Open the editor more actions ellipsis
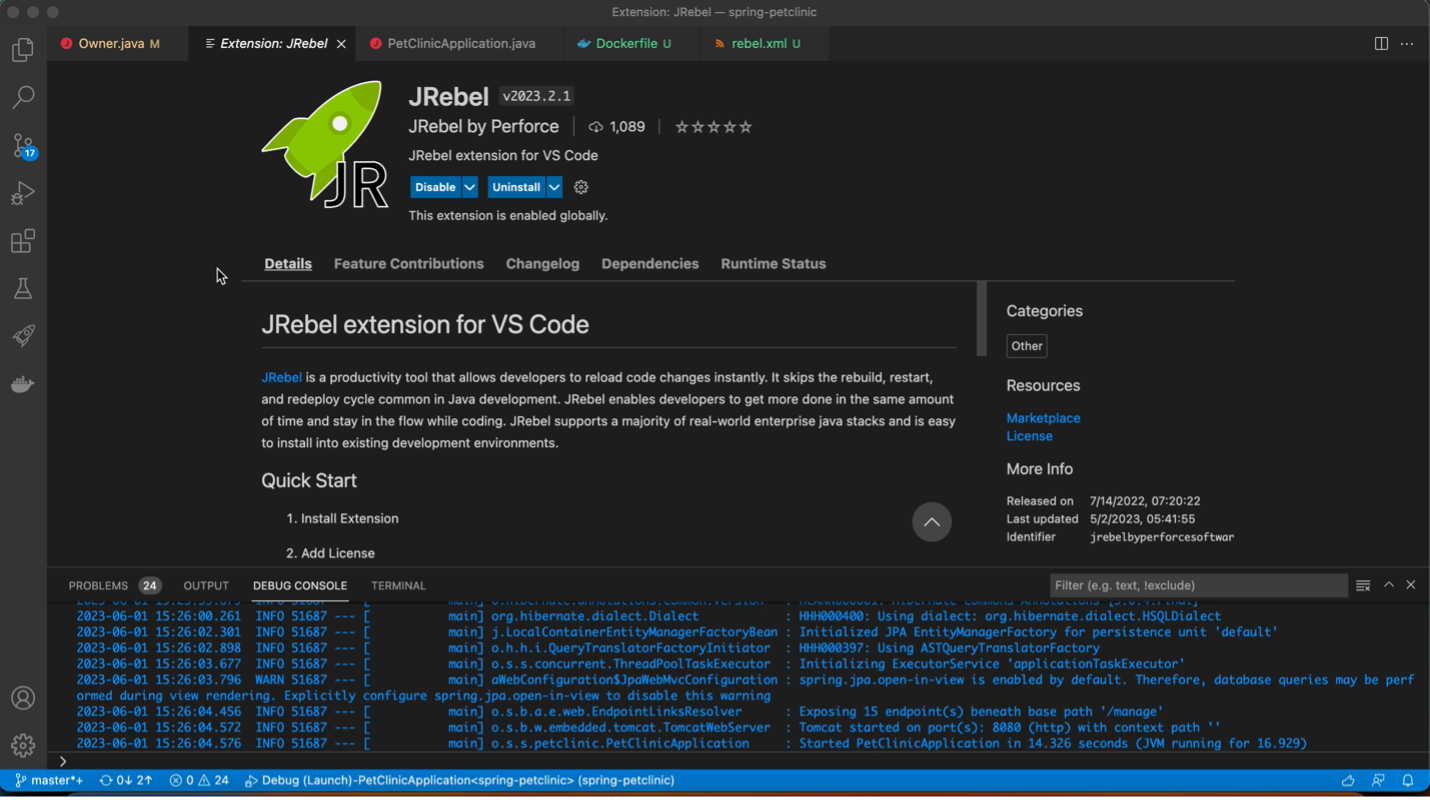 point(1407,44)
